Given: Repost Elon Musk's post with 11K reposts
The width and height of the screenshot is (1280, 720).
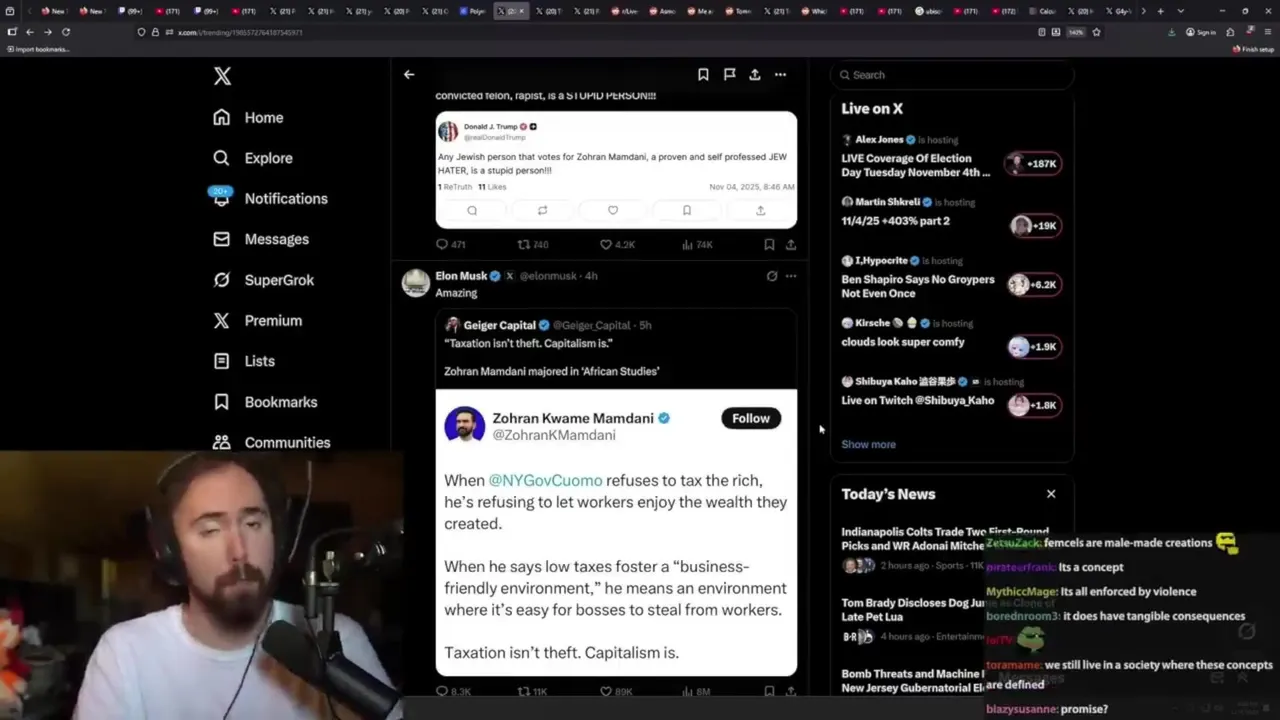Looking at the screenshot, I should (532, 691).
